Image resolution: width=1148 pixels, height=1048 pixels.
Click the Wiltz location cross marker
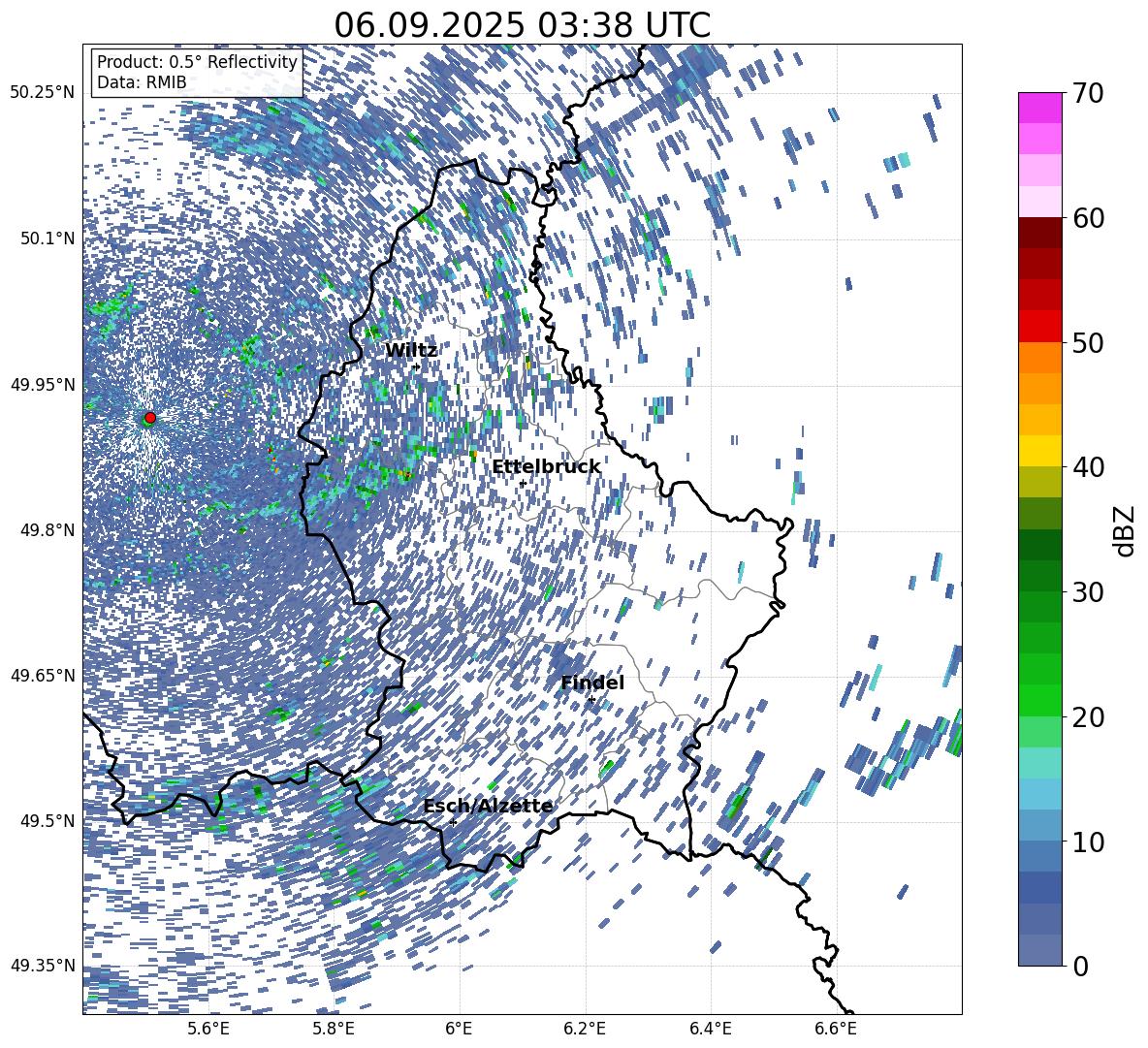point(417,366)
